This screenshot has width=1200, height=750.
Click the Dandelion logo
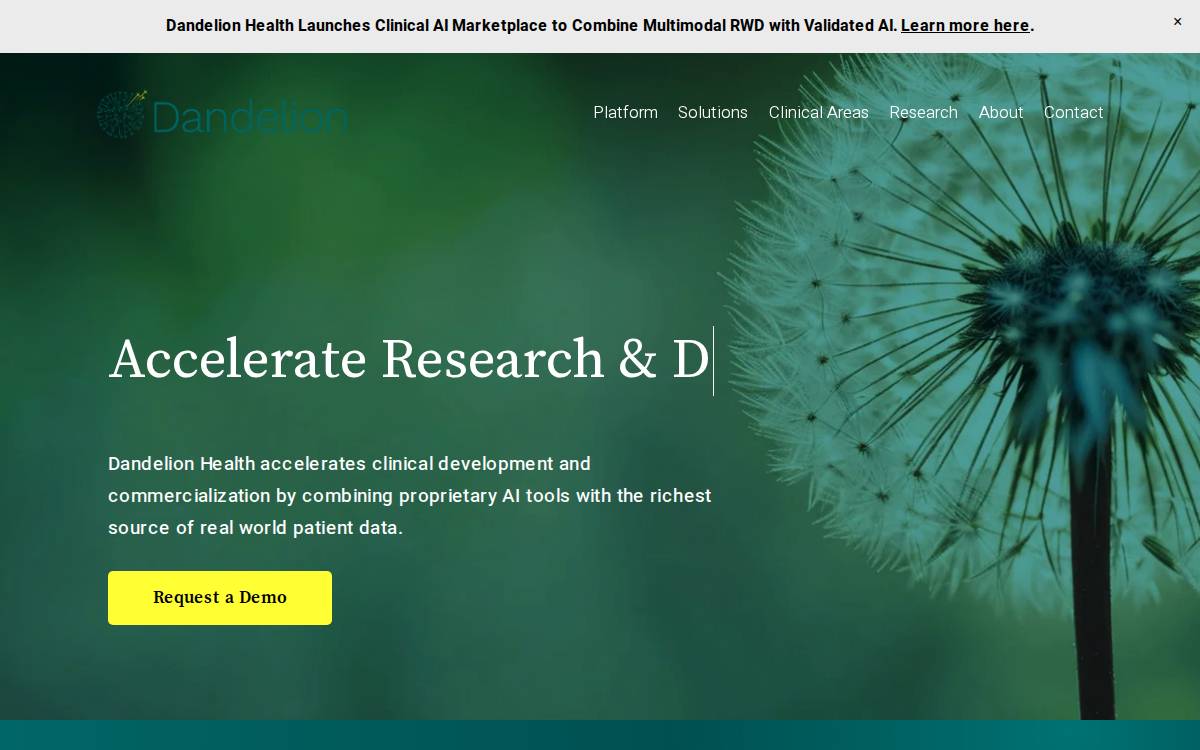[222, 114]
